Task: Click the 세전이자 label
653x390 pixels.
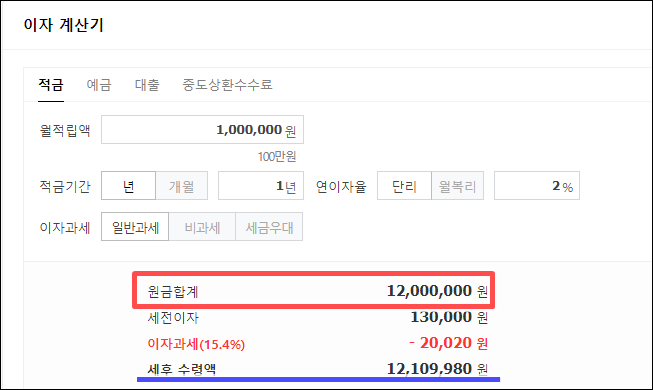Action: pos(173,318)
